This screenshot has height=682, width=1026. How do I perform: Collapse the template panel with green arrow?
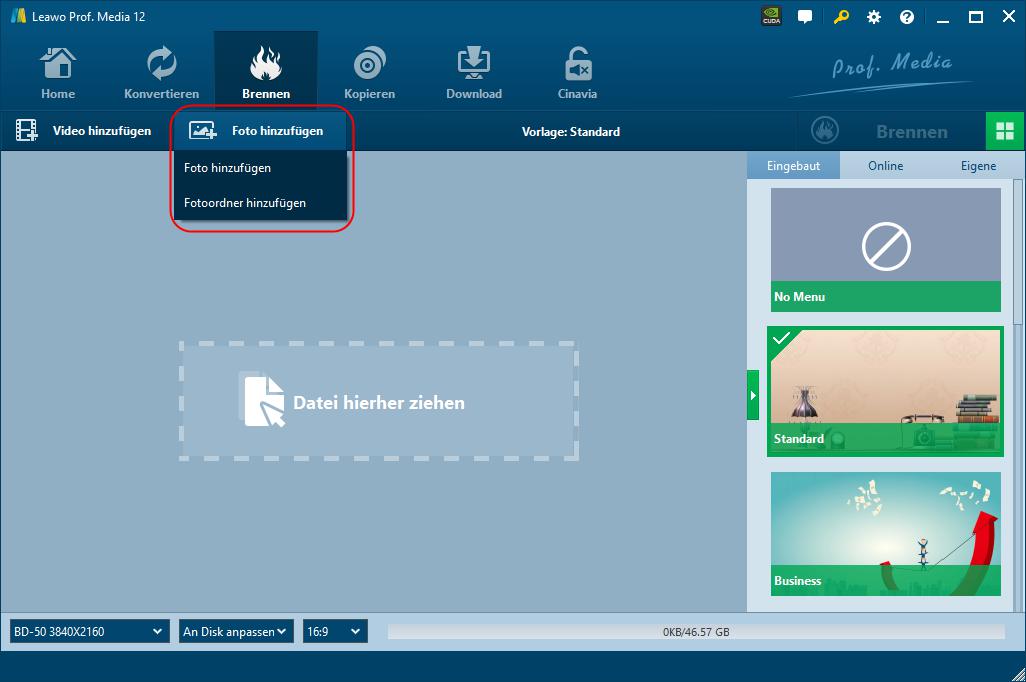pos(753,395)
